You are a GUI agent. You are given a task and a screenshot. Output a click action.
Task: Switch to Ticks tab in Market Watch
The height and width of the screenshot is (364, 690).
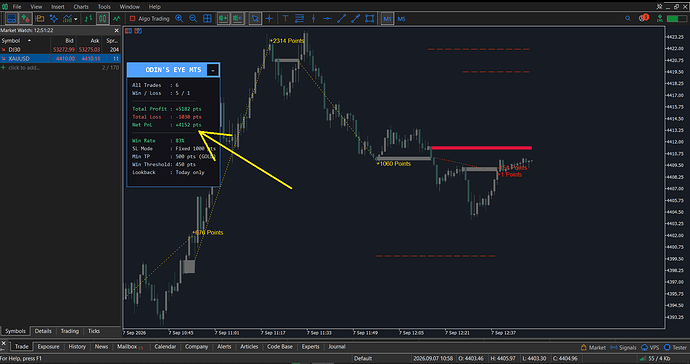94,331
